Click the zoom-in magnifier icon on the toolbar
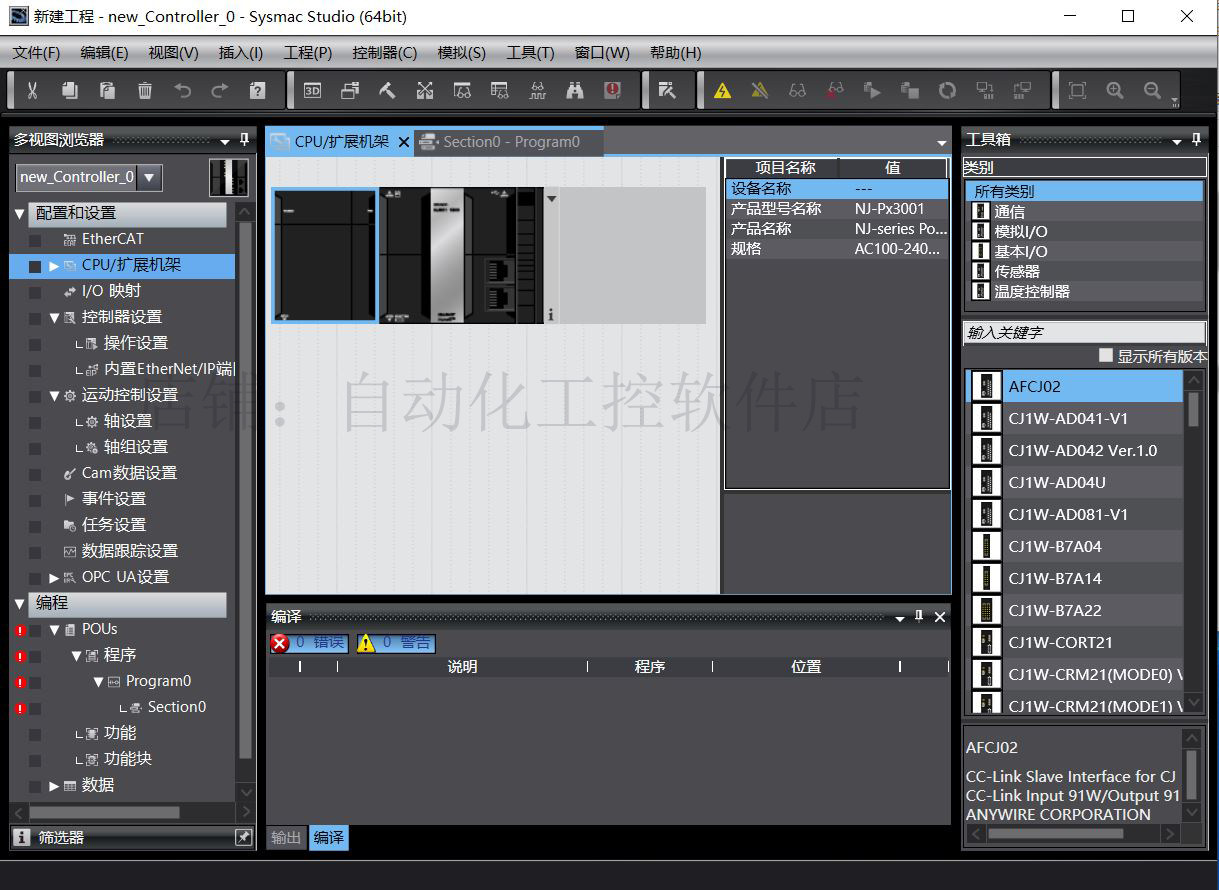Screen dimensions: 1219x890 click(x=1114, y=89)
